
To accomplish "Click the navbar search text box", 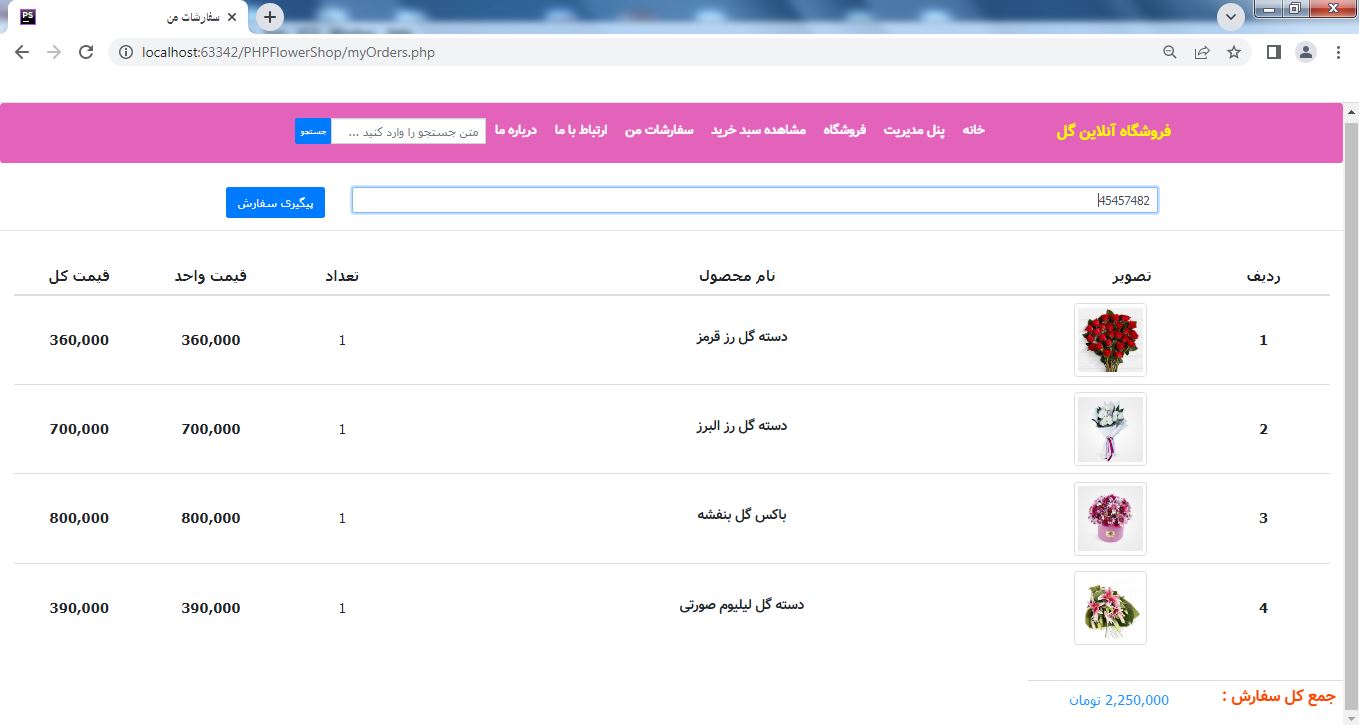I will coord(408,131).
